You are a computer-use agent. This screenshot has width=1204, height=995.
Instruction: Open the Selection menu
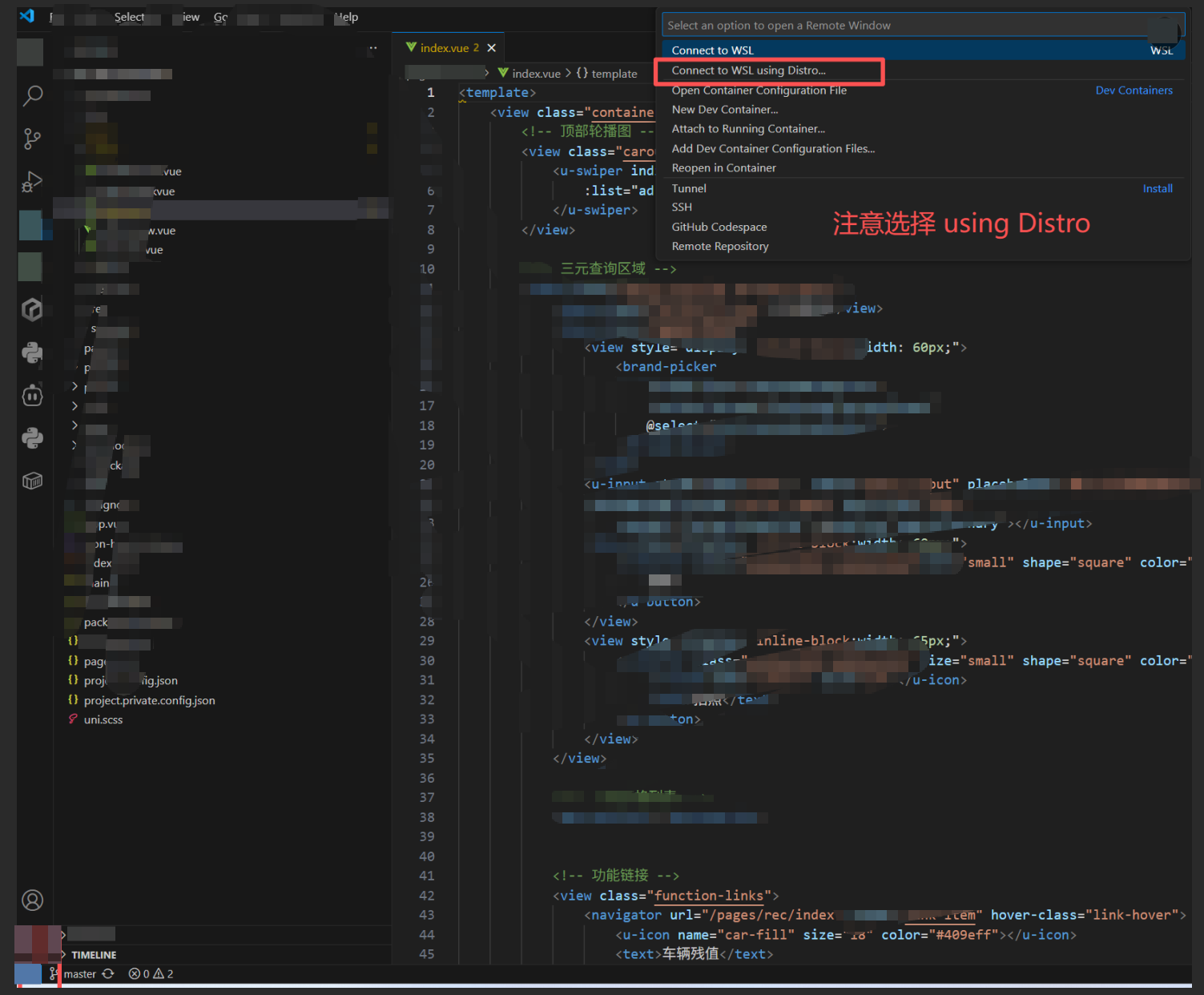(x=130, y=17)
